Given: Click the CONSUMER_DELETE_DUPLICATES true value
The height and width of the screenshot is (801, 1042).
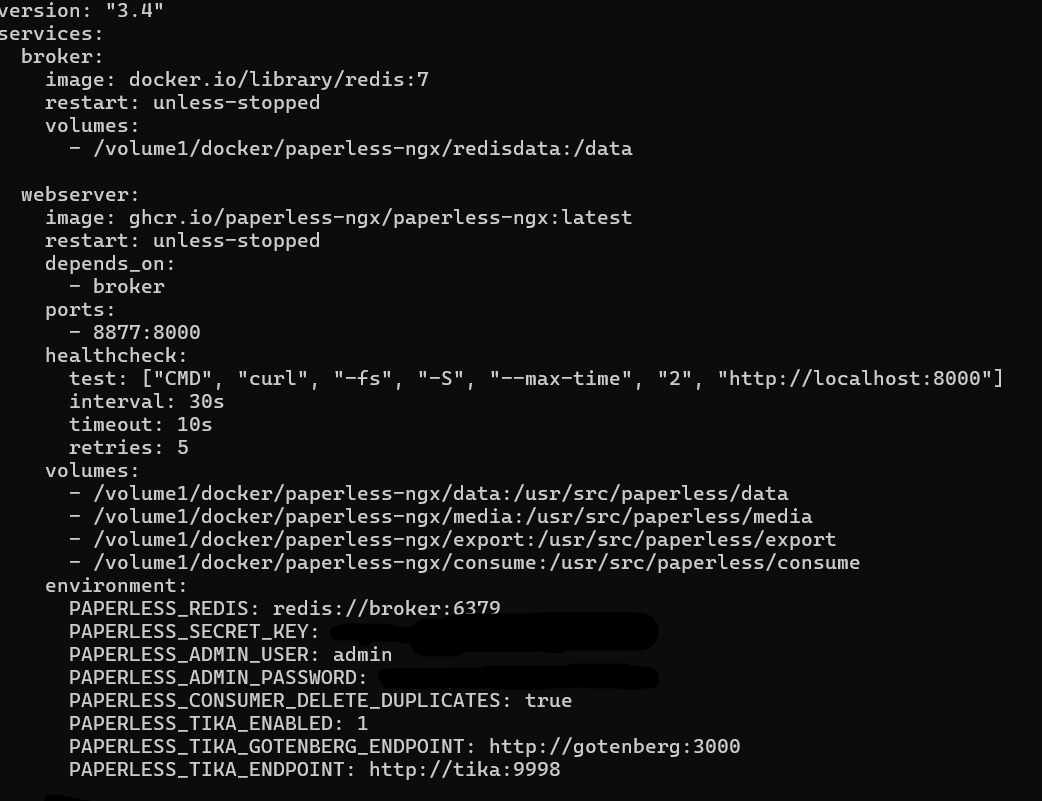Looking at the screenshot, I should pos(548,701).
